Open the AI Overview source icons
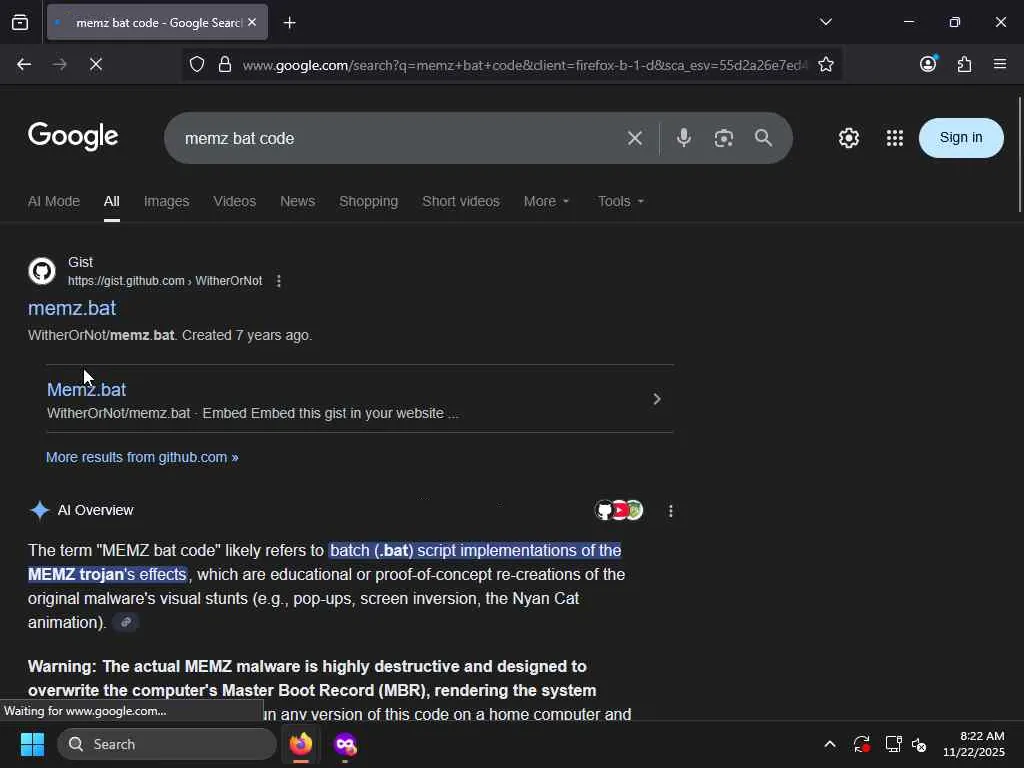Image resolution: width=1024 pixels, height=768 pixels. tap(619, 510)
